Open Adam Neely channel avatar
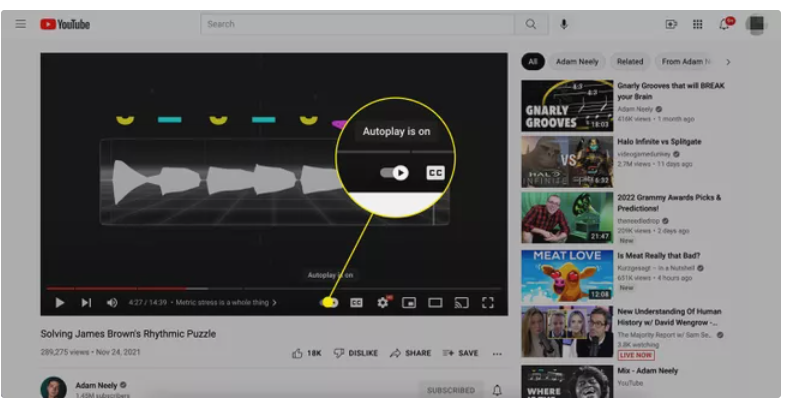The width and height of the screenshot is (798, 410). pyautogui.click(x=53, y=388)
